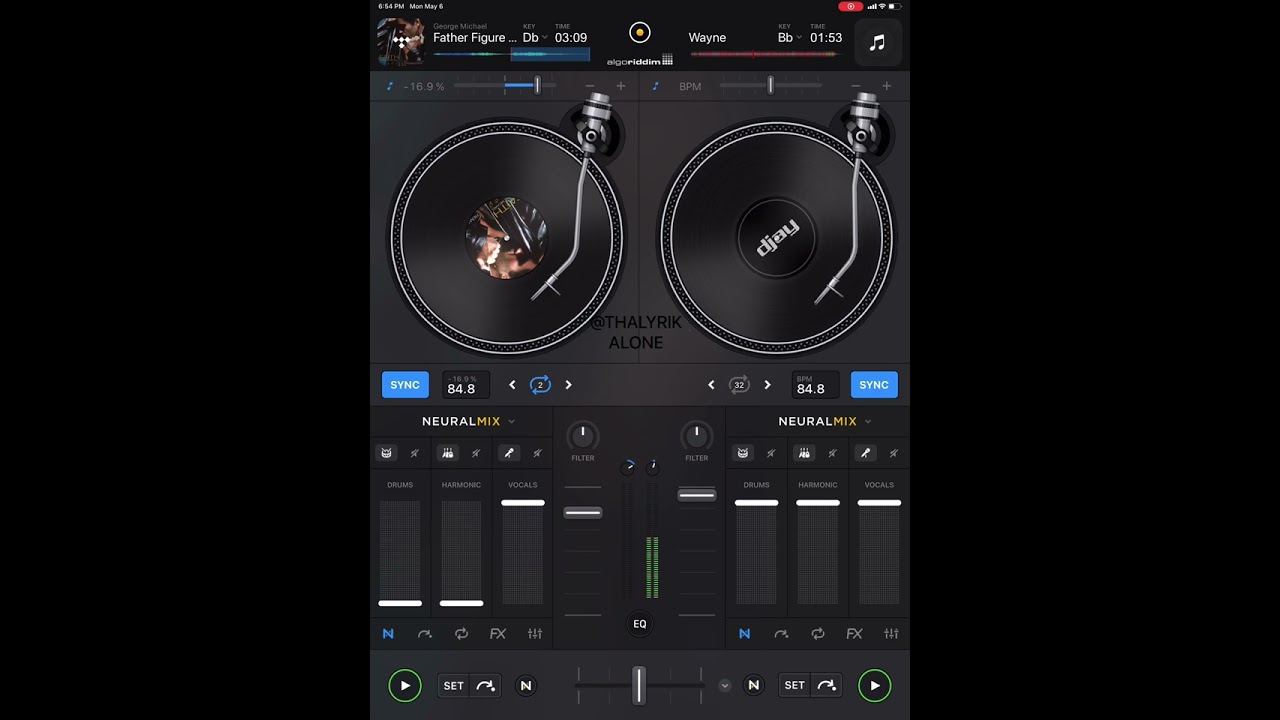1280x720 pixels.
Task: Click left deck DRUMS fader handle
Action: coord(400,603)
